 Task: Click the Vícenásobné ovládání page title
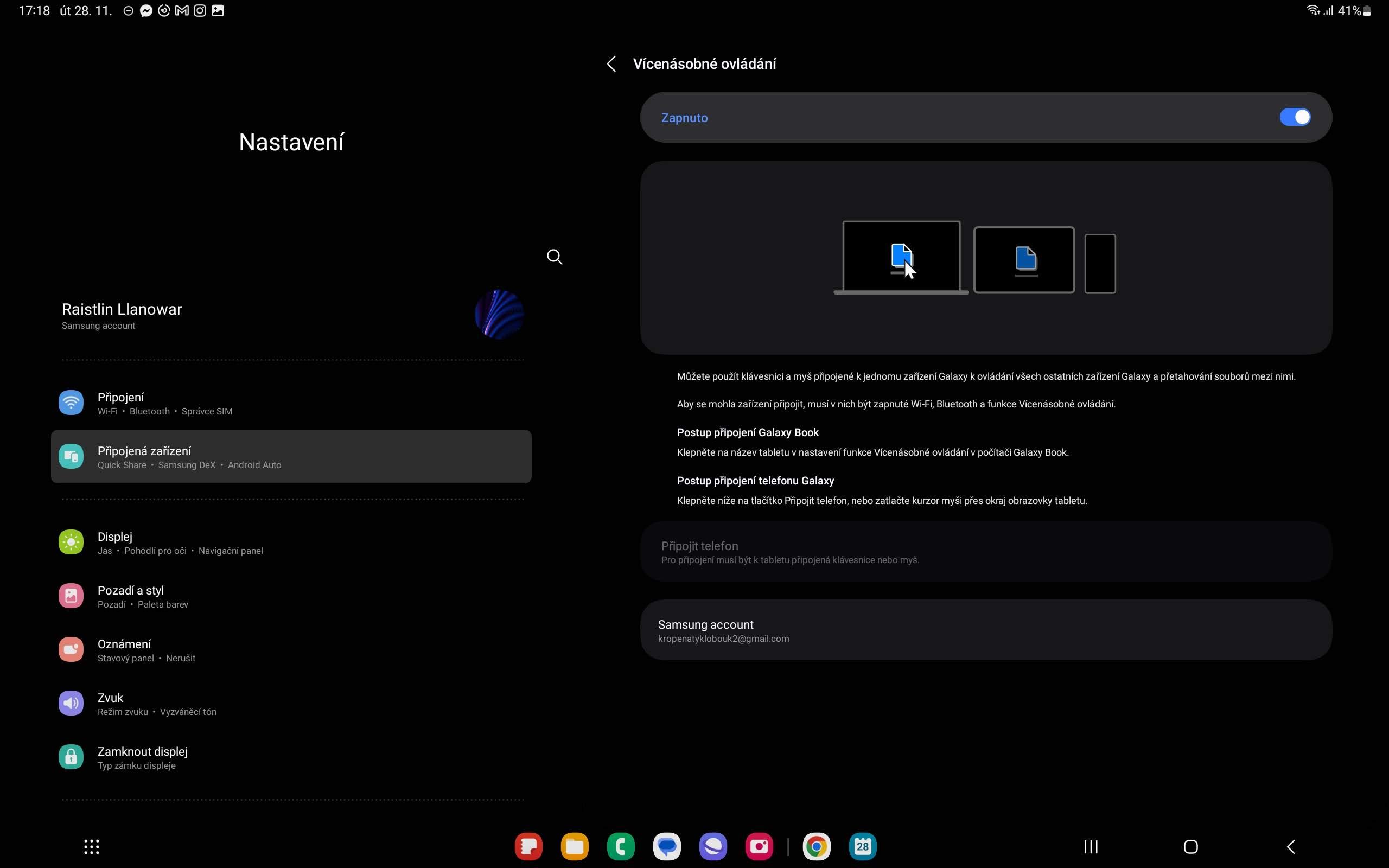[704, 63]
